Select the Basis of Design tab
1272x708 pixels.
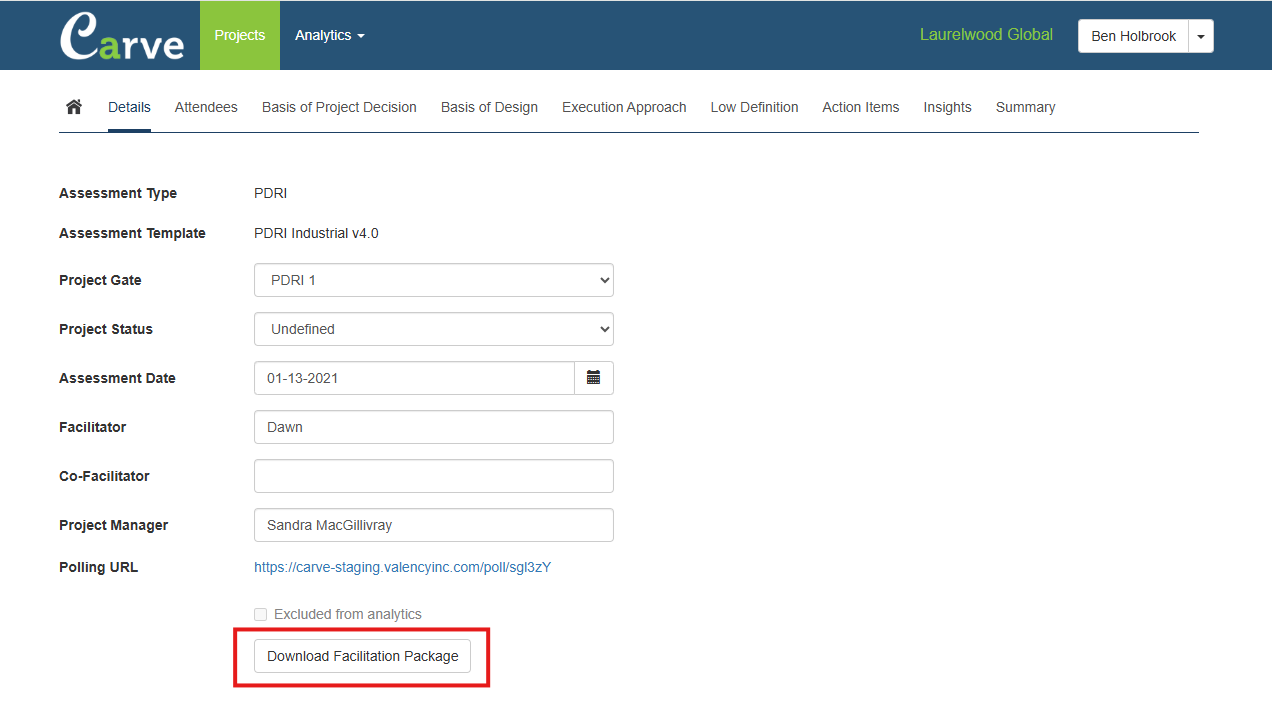tap(489, 107)
